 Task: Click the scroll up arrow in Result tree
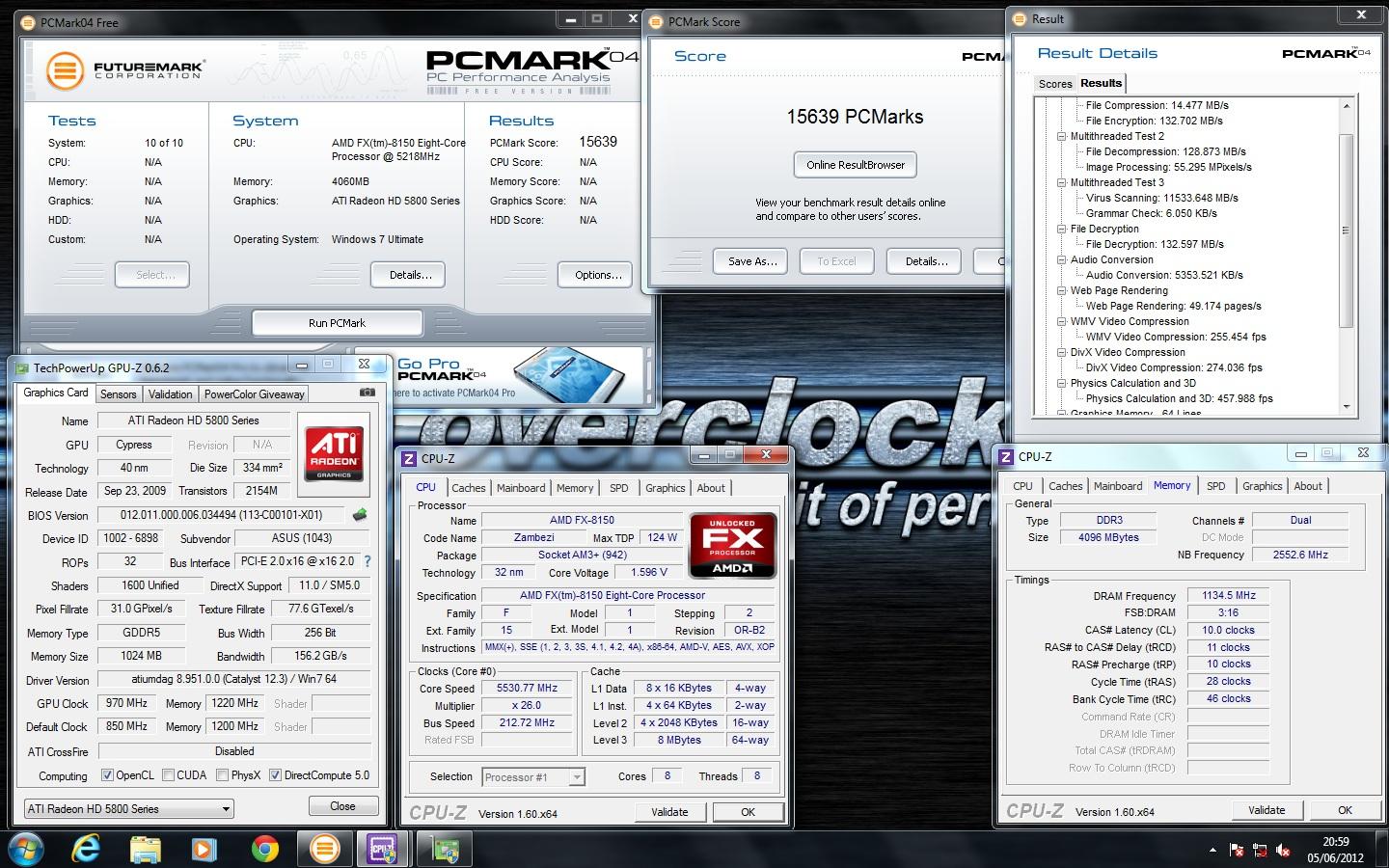tap(1346, 105)
